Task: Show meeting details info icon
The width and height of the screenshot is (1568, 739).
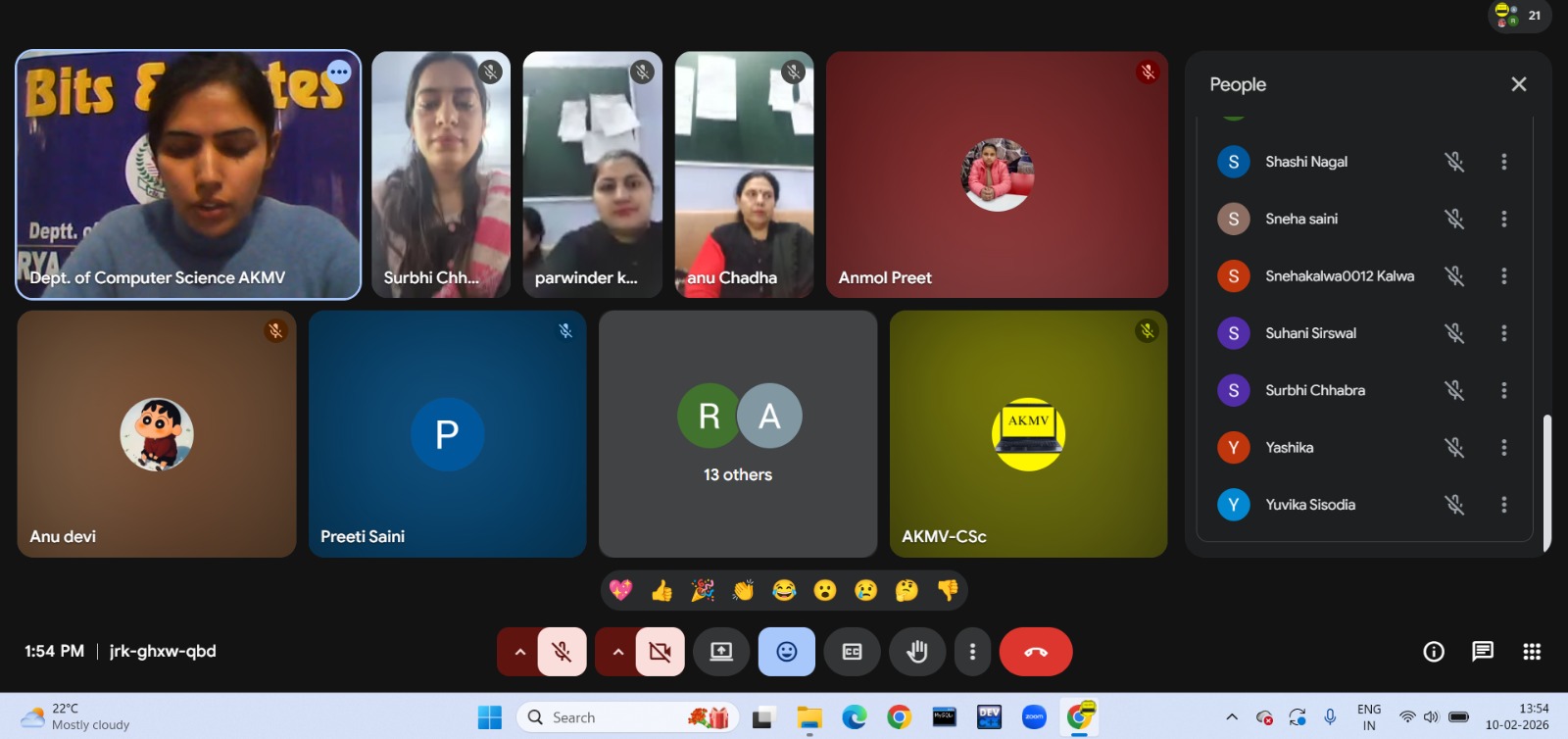Action: (1433, 652)
